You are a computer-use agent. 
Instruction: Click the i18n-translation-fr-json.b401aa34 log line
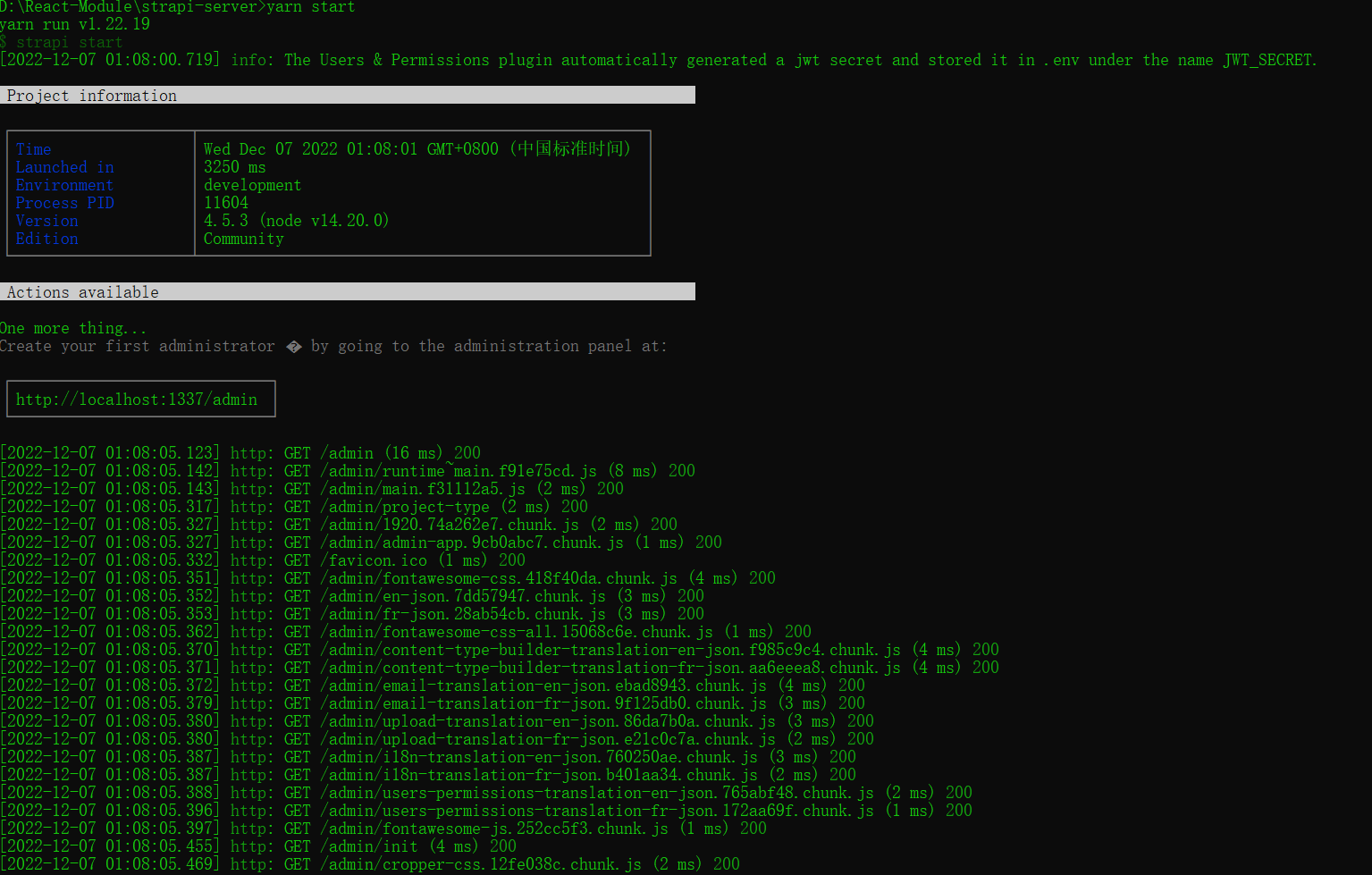(428, 775)
